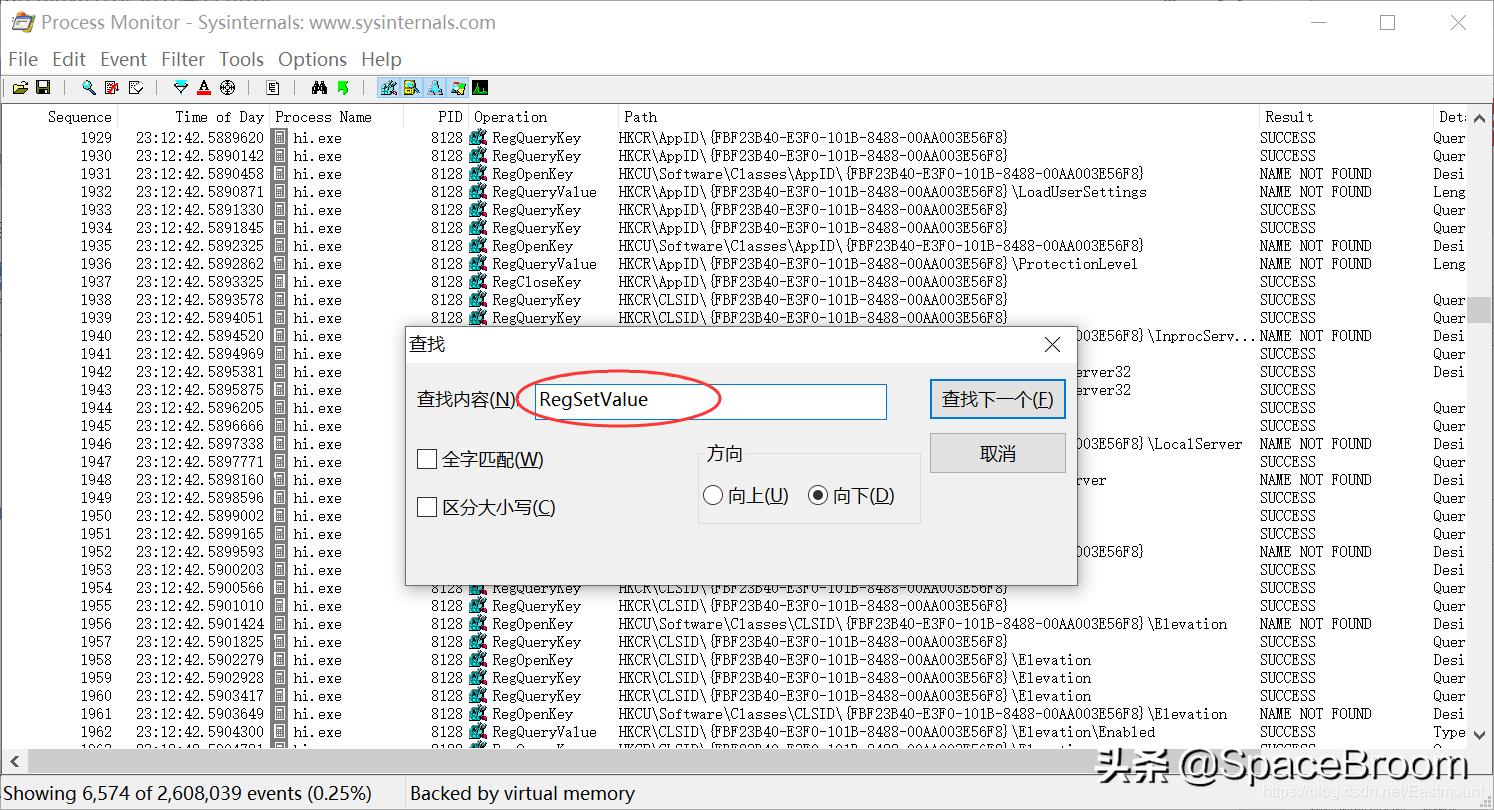Click the PID column header
The image size is (1494, 810).
(450, 117)
